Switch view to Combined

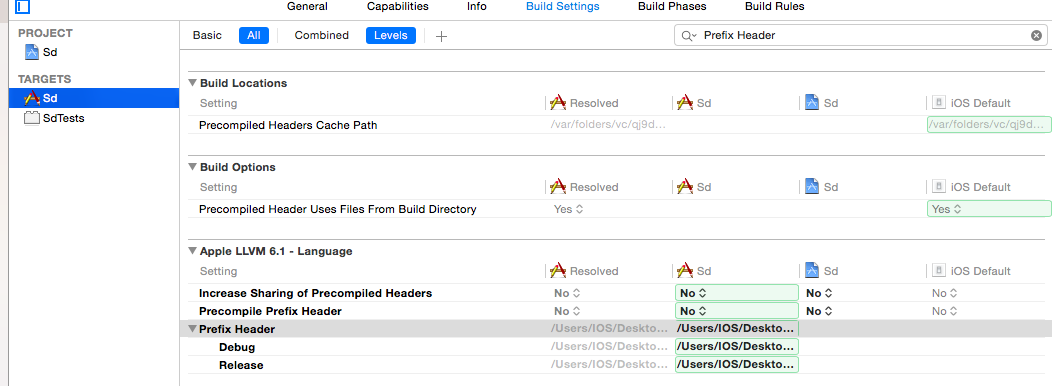pyautogui.click(x=321, y=36)
